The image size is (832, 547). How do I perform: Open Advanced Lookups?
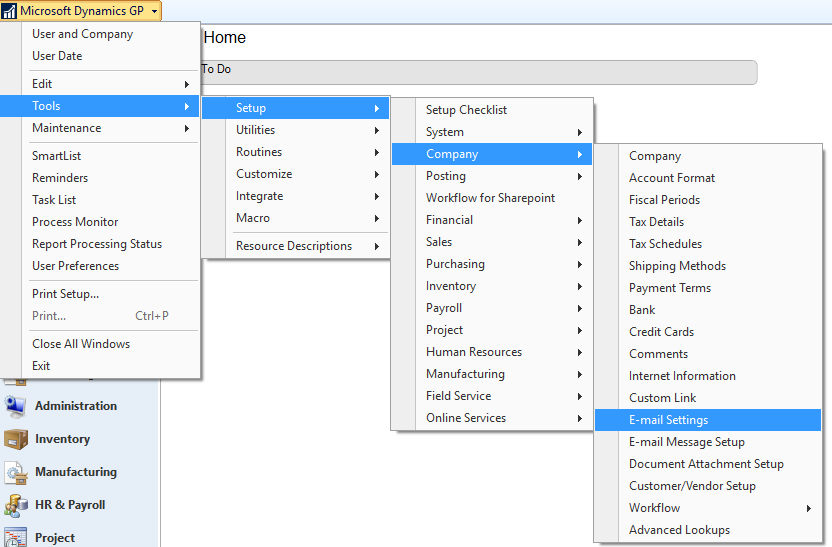[708, 530]
